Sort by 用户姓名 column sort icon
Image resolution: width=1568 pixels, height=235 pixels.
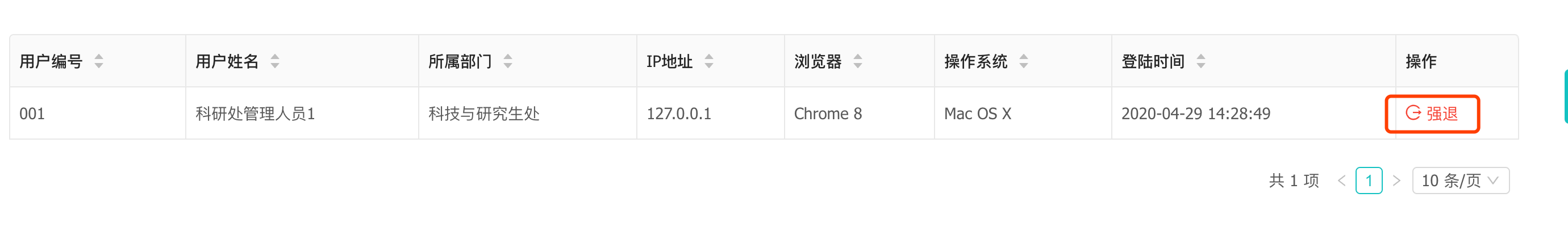point(275,61)
